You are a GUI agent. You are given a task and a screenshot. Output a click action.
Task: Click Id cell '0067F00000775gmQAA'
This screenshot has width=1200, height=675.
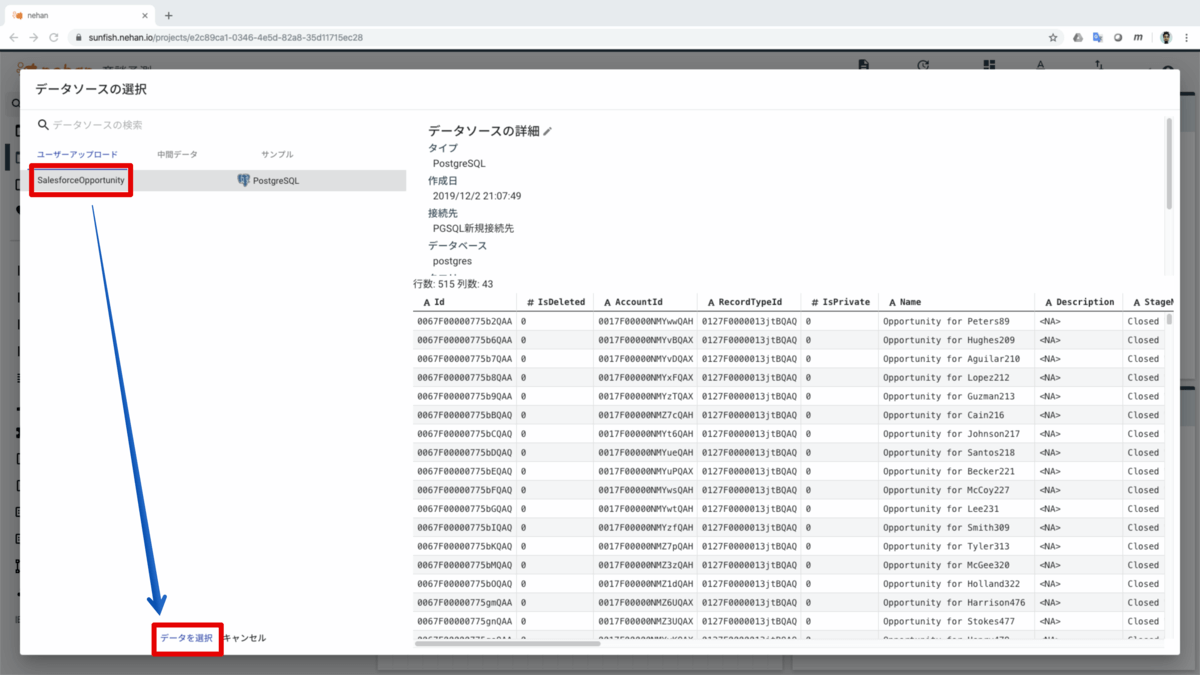coord(464,602)
